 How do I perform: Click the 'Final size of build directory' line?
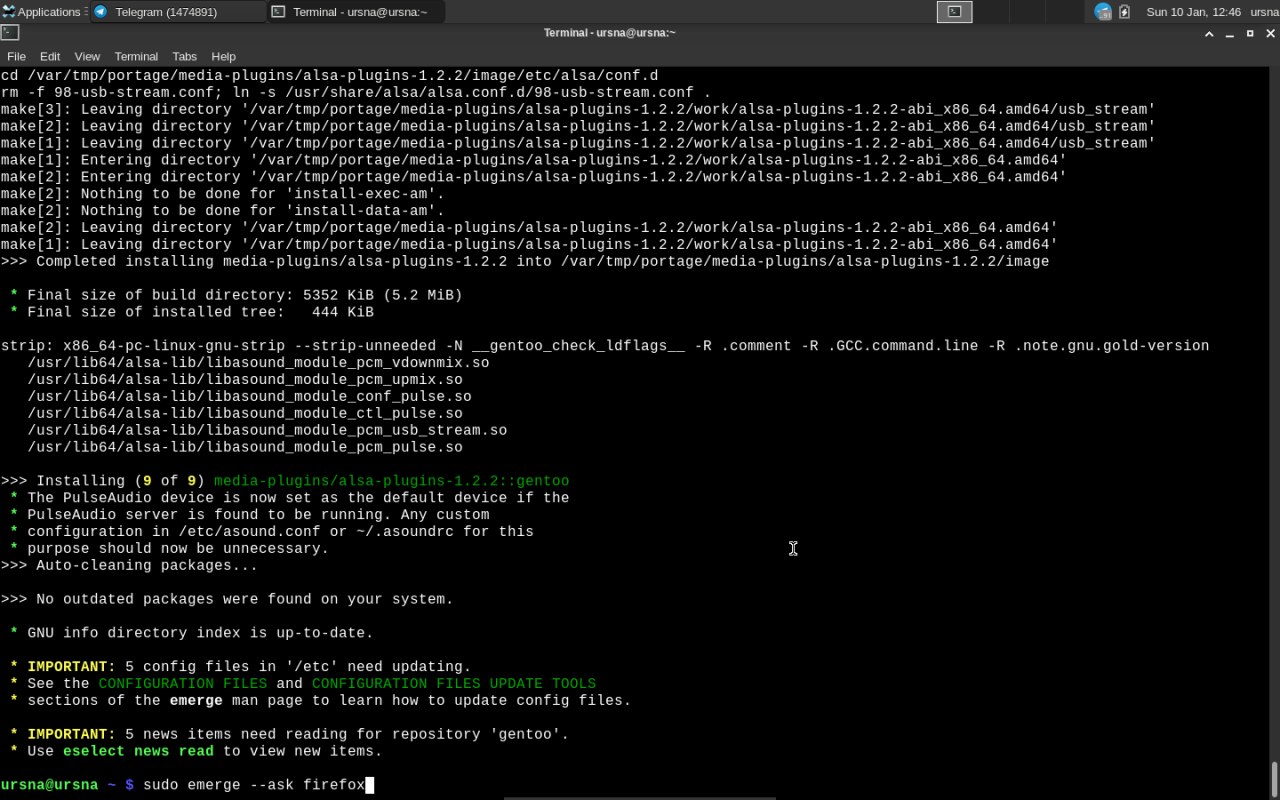[236, 295]
